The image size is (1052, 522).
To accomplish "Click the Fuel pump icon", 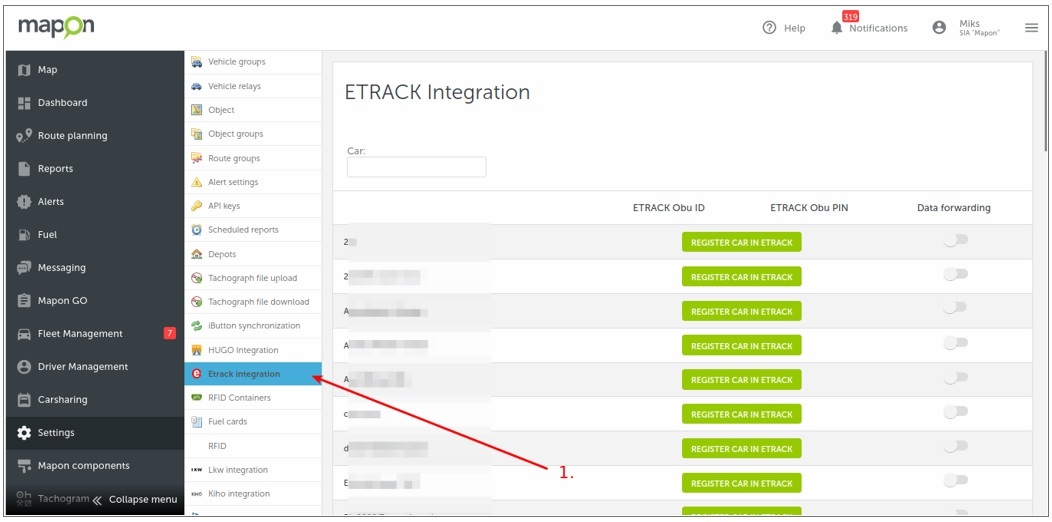I will point(24,235).
